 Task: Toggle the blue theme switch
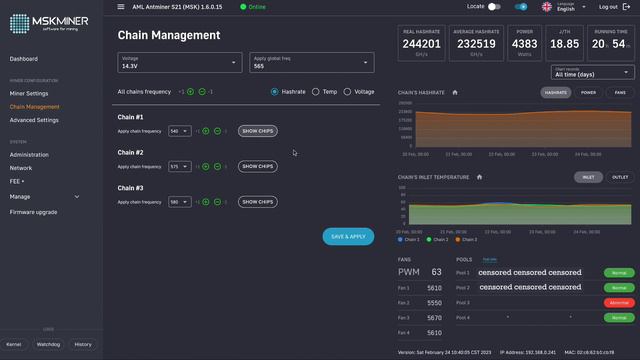pyautogui.click(x=521, y=7)
